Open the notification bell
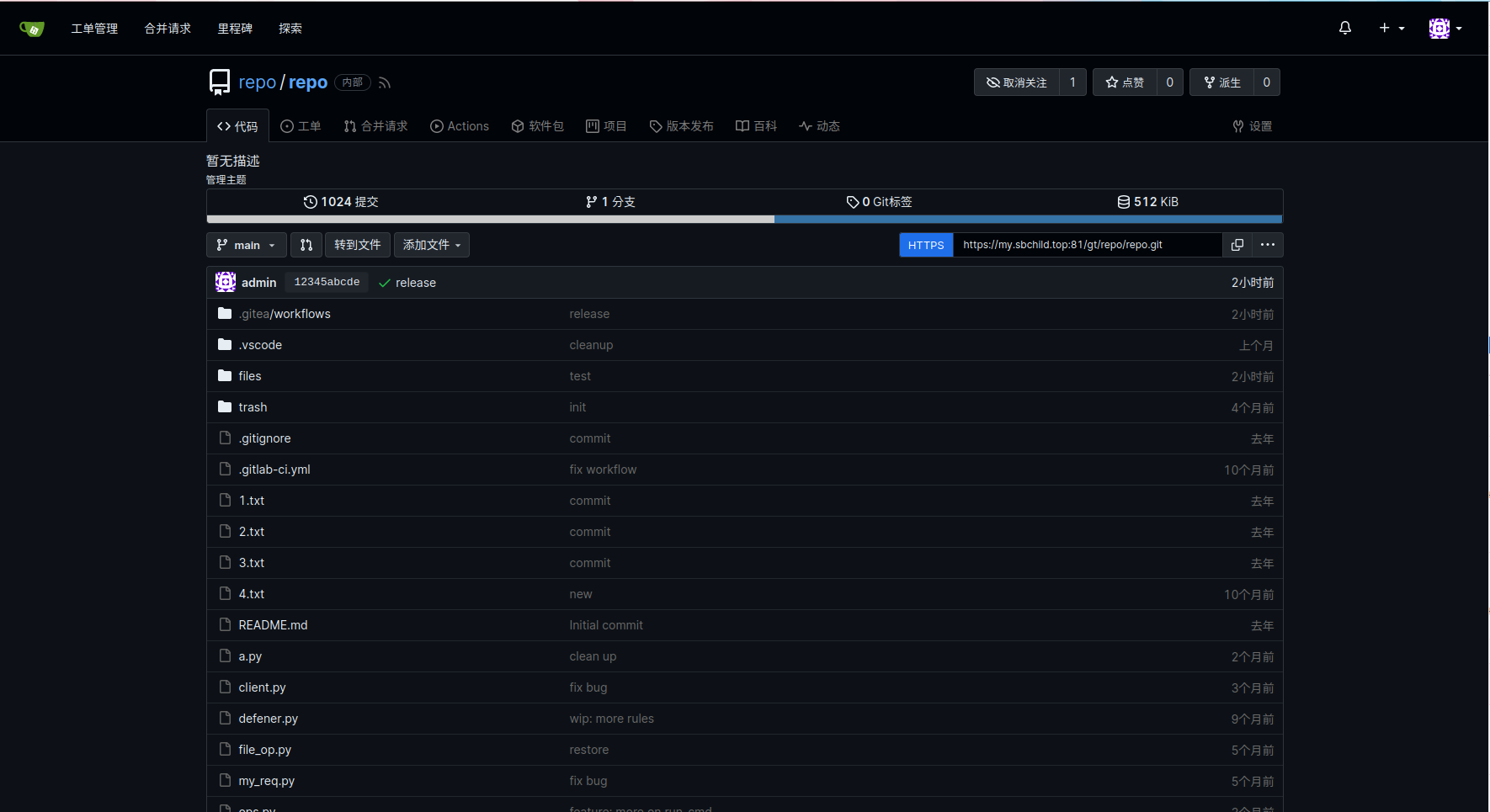This screenshot has height=812, width=1490. tap(1344, 28)
